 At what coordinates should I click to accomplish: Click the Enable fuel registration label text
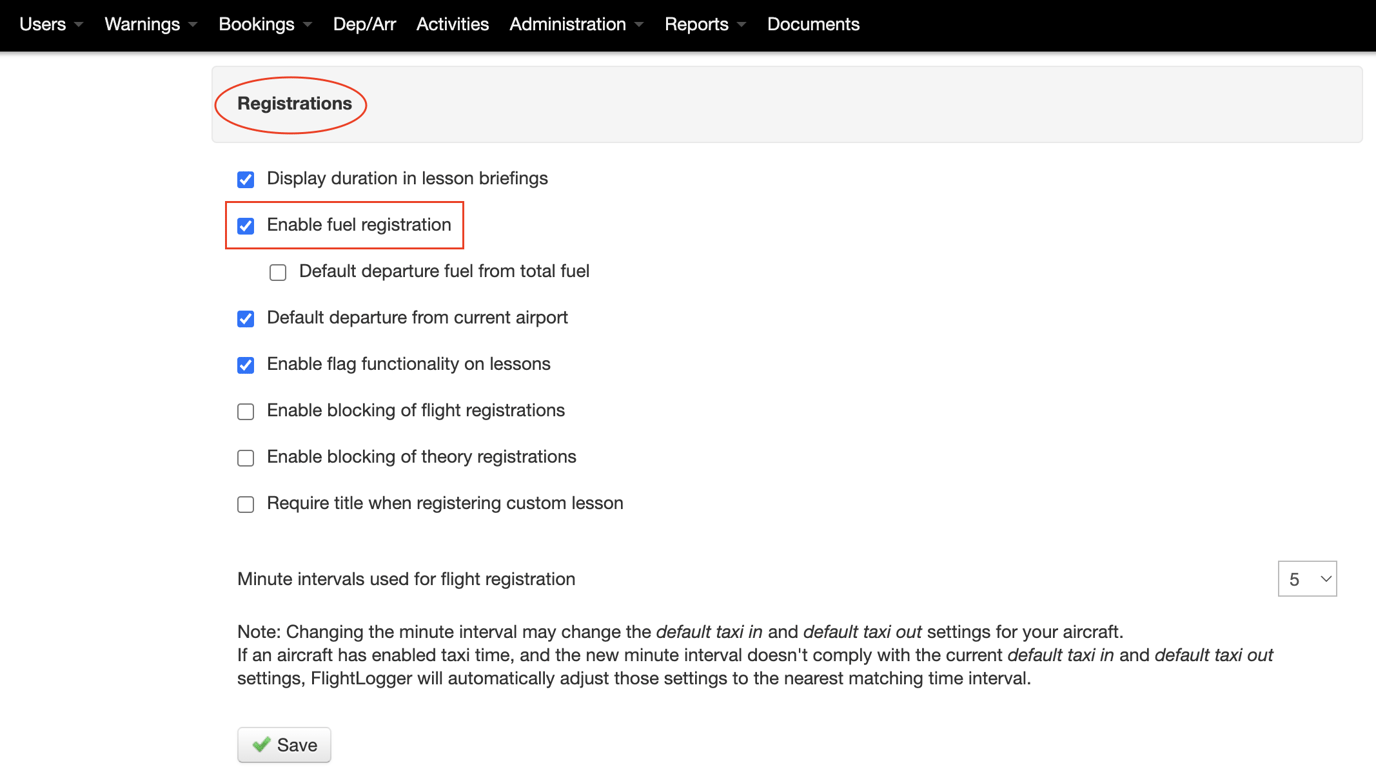tap(359, 225)
